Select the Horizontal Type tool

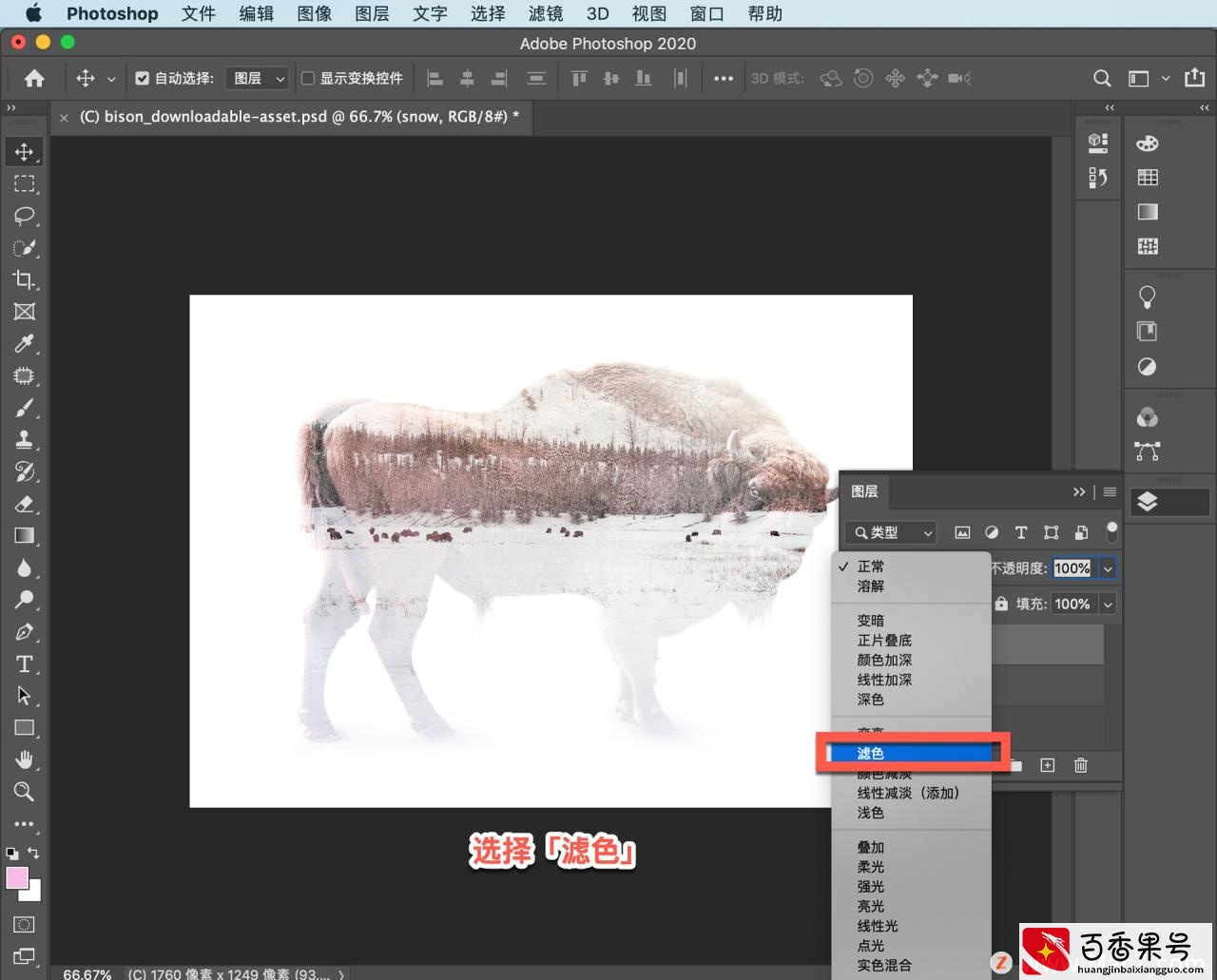pyautogui.click(x=25, y=663)
